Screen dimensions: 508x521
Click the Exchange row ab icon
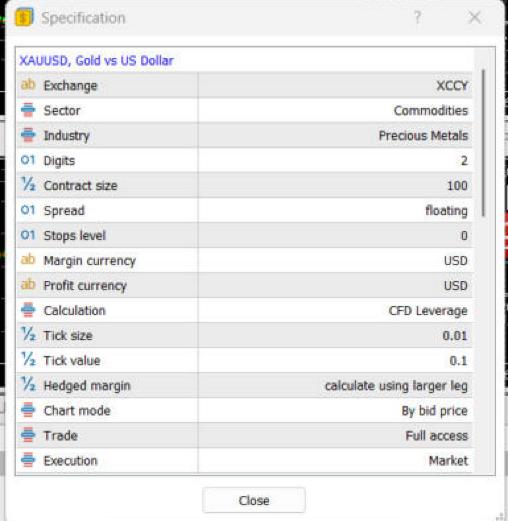28,85
